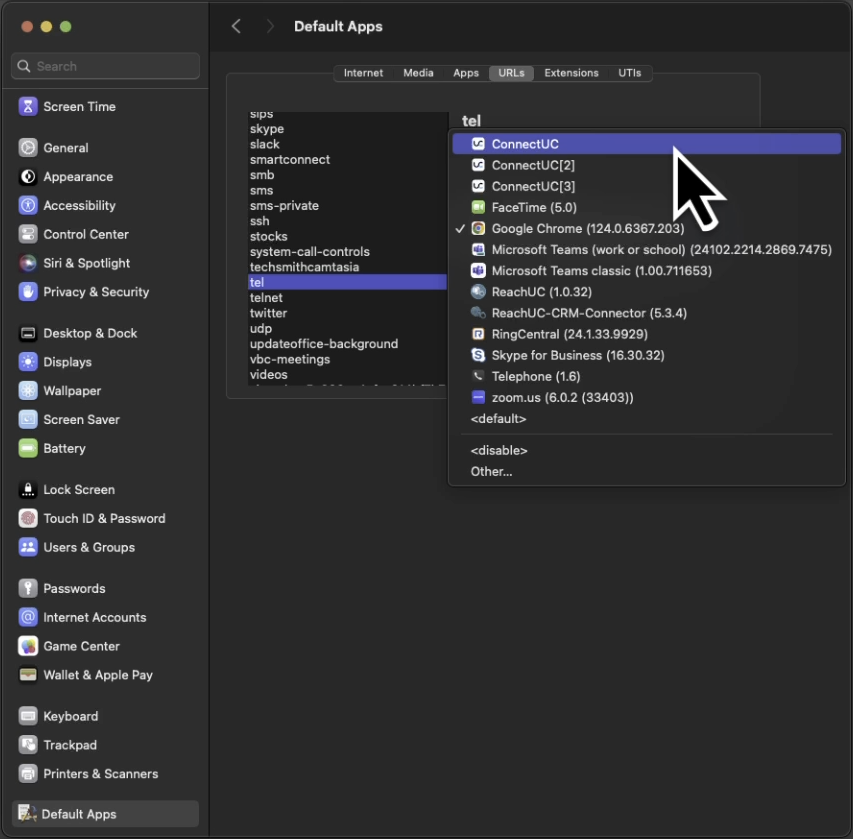This screenshot has width=853, height=839.
Task: Click the Users & Groups icon
Action: (x=28, y=547)
